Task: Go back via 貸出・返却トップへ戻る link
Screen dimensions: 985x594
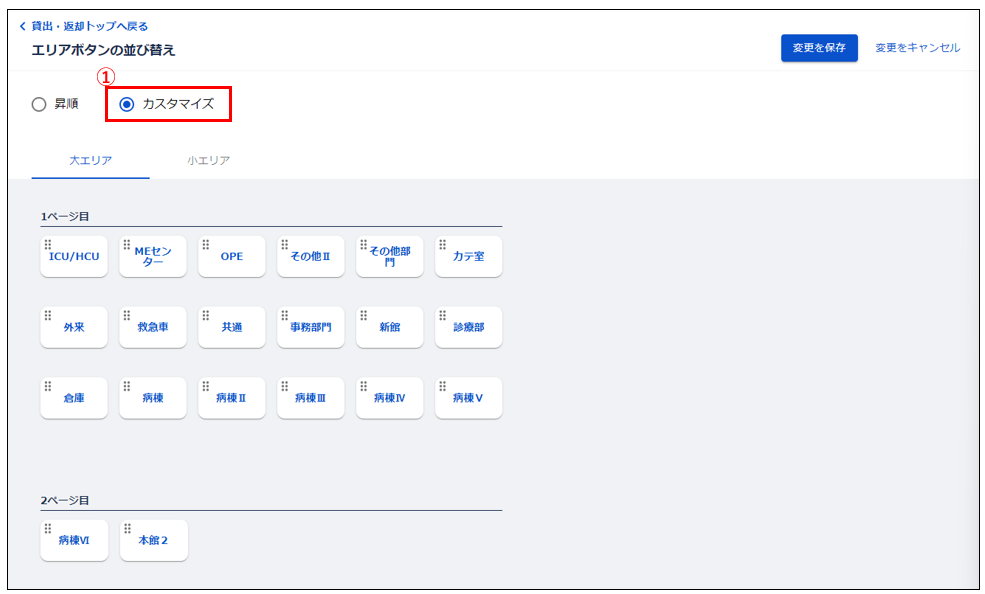Action: click(x=84, y=26)
